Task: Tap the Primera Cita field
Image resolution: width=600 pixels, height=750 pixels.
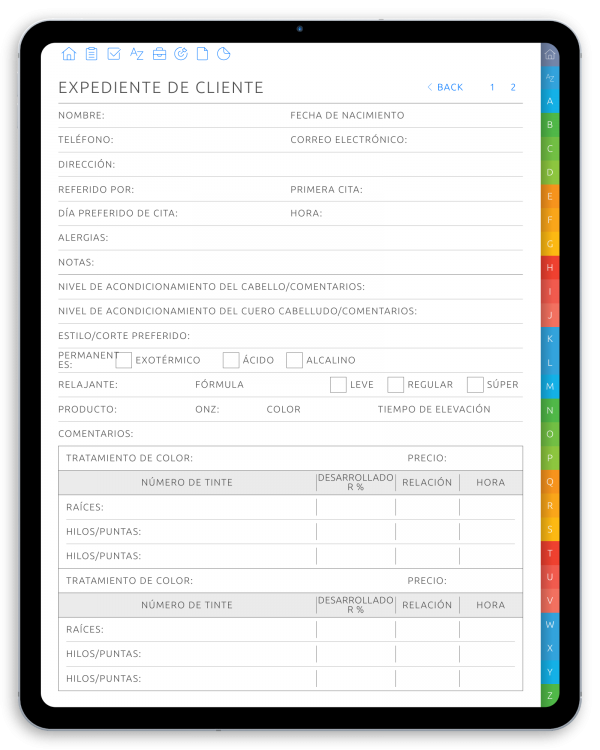Action: [x=406, y=189]
